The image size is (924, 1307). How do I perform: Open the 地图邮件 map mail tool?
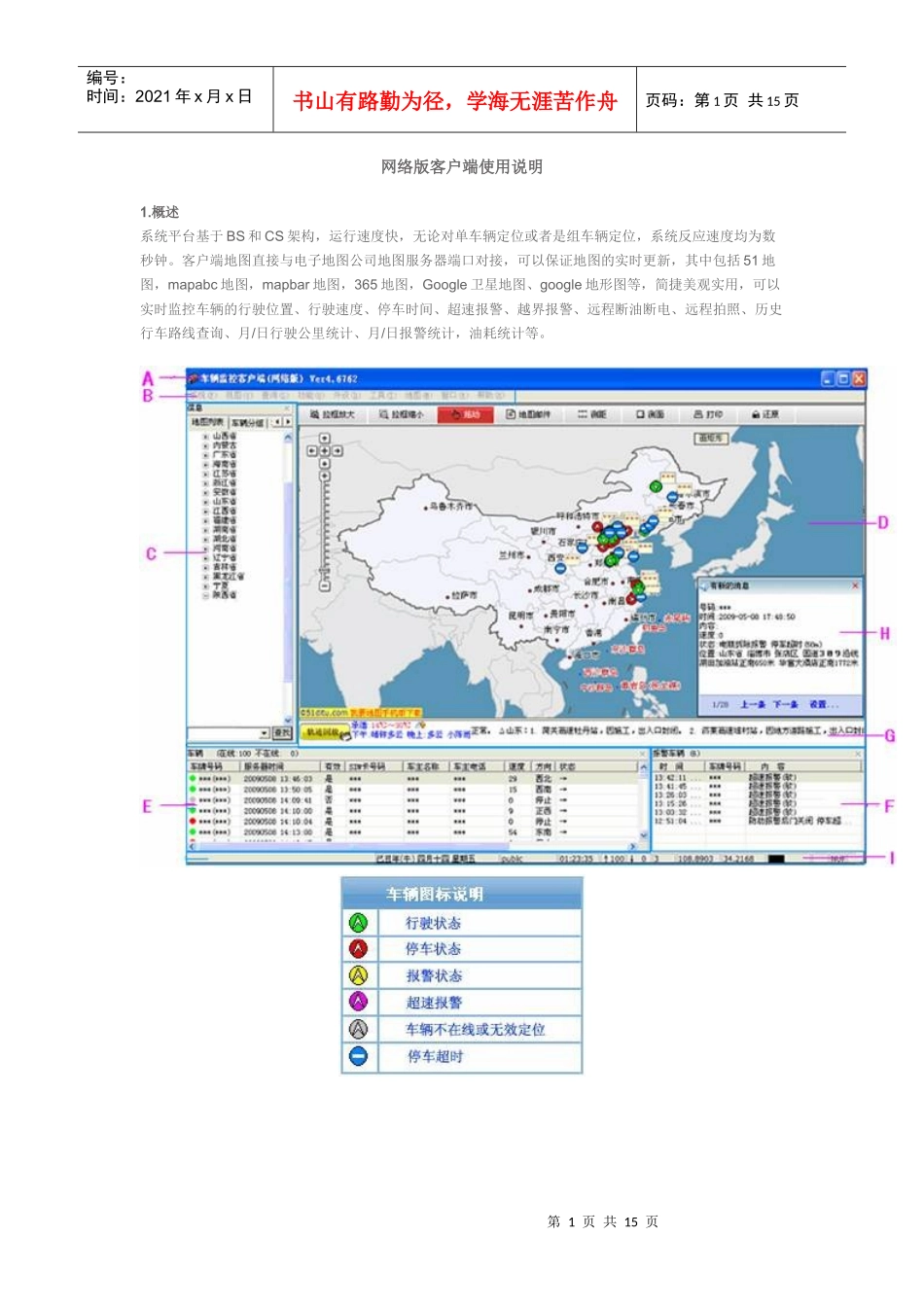coord(529,414)
